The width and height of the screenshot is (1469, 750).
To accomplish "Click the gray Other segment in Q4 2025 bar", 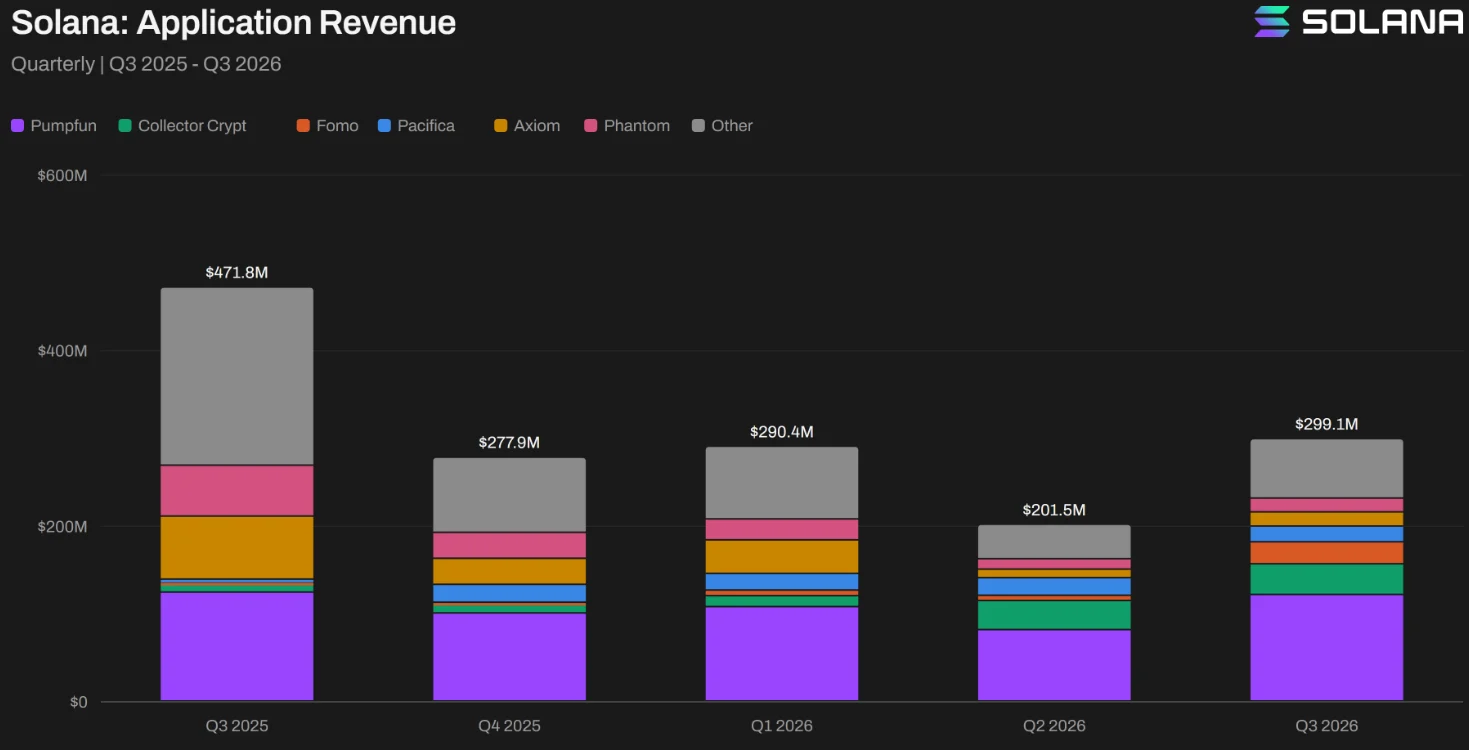I will [509, 495].
